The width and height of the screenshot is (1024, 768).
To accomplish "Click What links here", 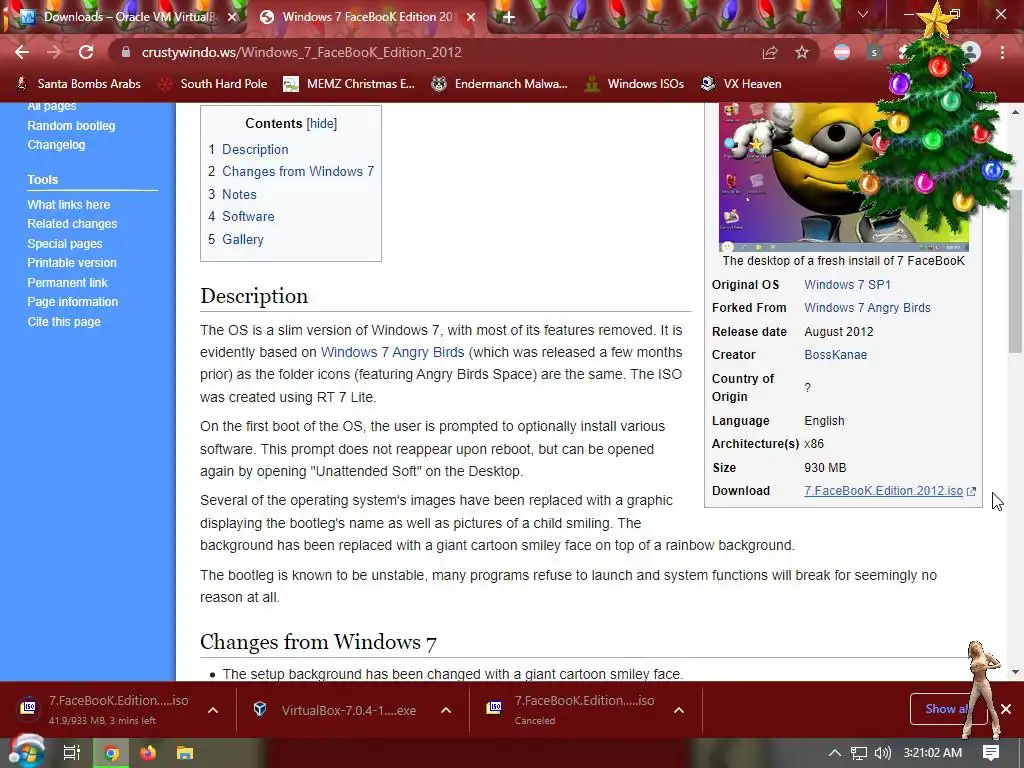I will [x=69, y=204].
